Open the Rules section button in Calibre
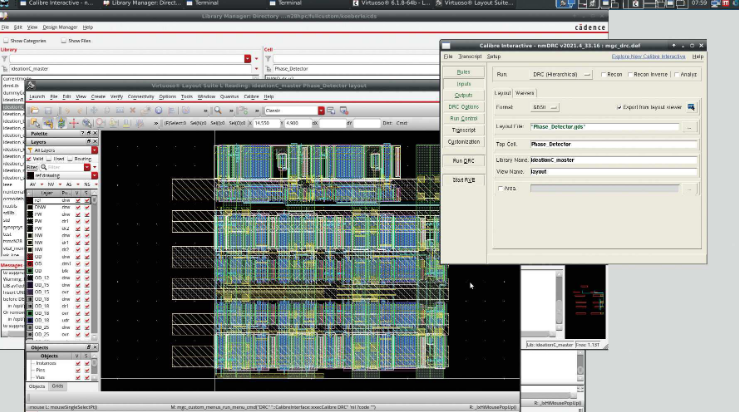 [464, 72]
